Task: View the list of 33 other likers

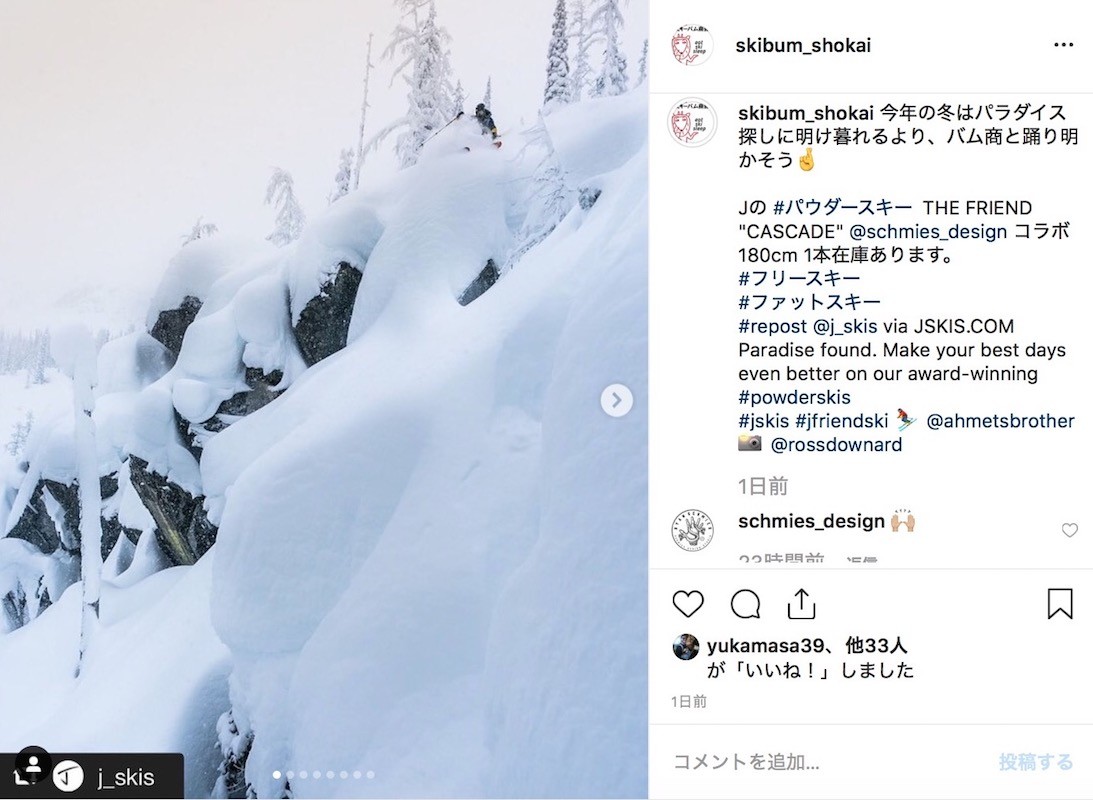Action: [x=876, y=646]
